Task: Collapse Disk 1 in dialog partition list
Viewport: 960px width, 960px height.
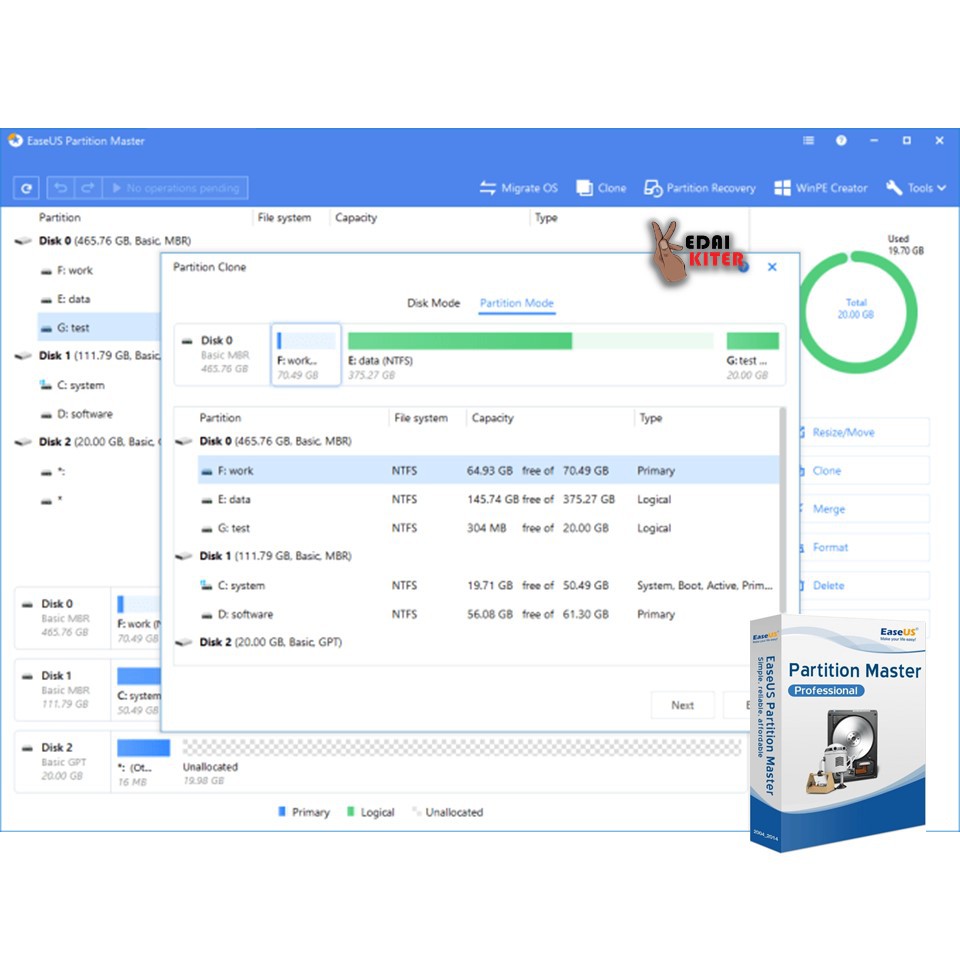Action: tap(183, 556)
